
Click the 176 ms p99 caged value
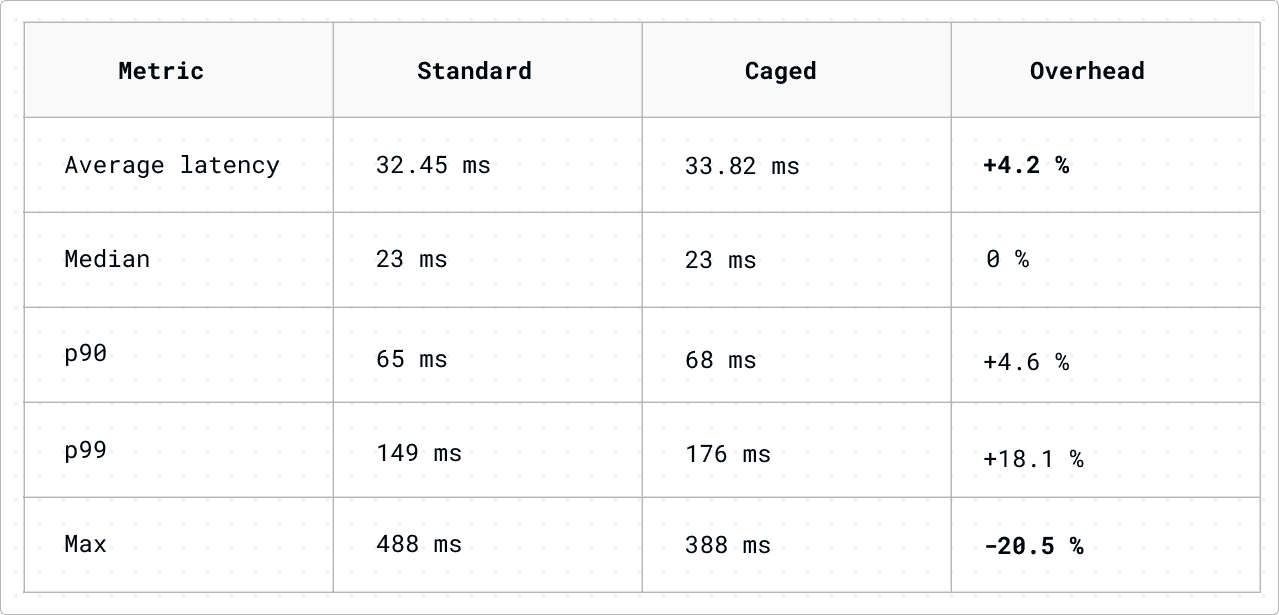point(728,454)
